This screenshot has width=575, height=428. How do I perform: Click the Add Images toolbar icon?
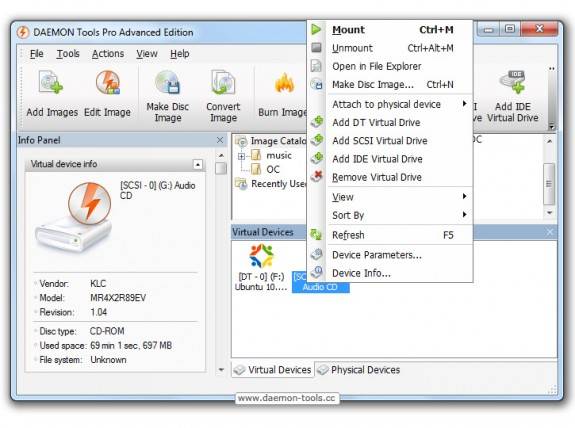(x=51, y=83)
